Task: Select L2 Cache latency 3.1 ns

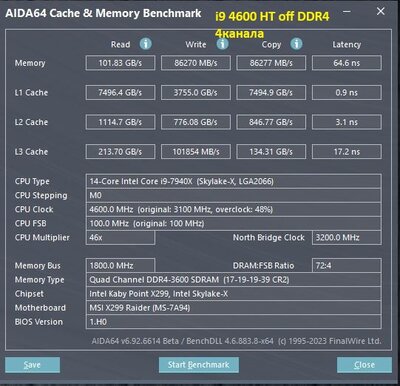Action: [347, 122]
